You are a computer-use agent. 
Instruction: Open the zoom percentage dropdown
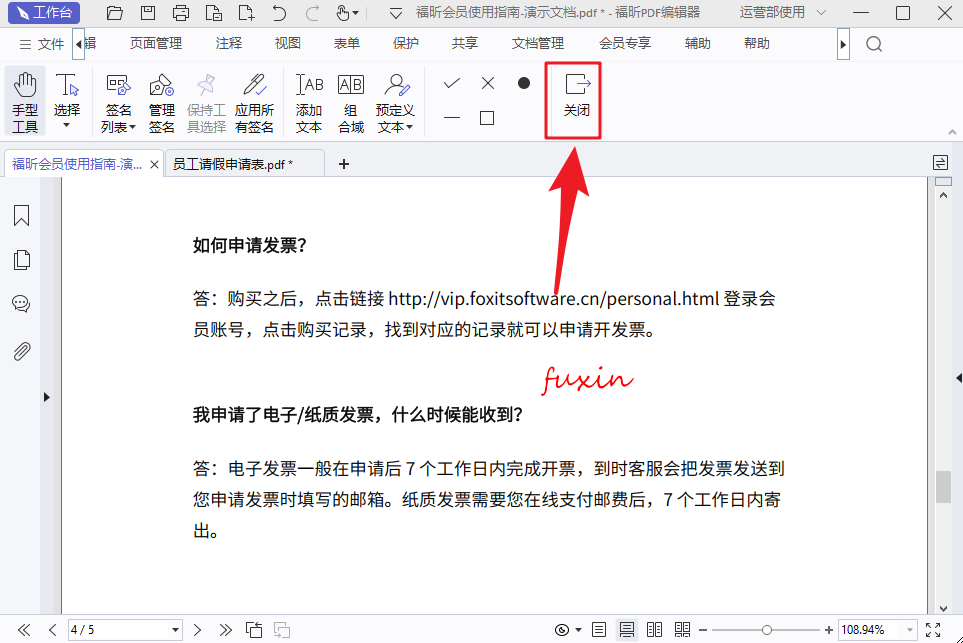click(909, 630)
